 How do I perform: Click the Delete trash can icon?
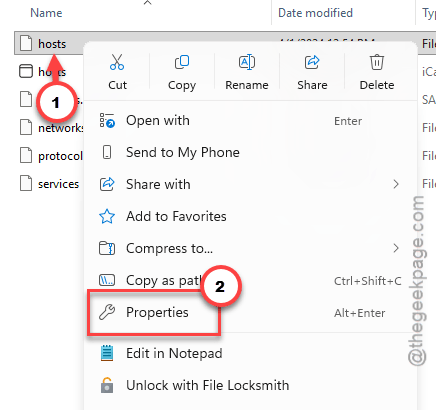pos(377,62)
